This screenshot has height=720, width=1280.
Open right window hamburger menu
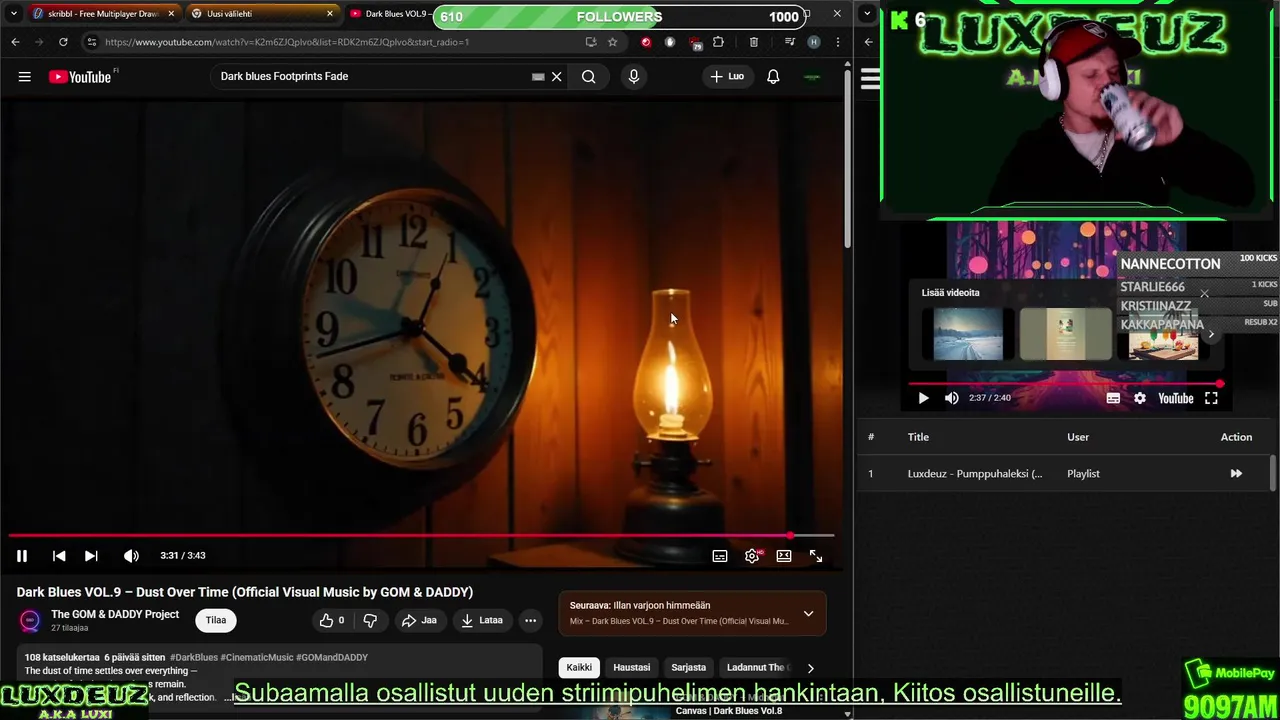[870, 79]
